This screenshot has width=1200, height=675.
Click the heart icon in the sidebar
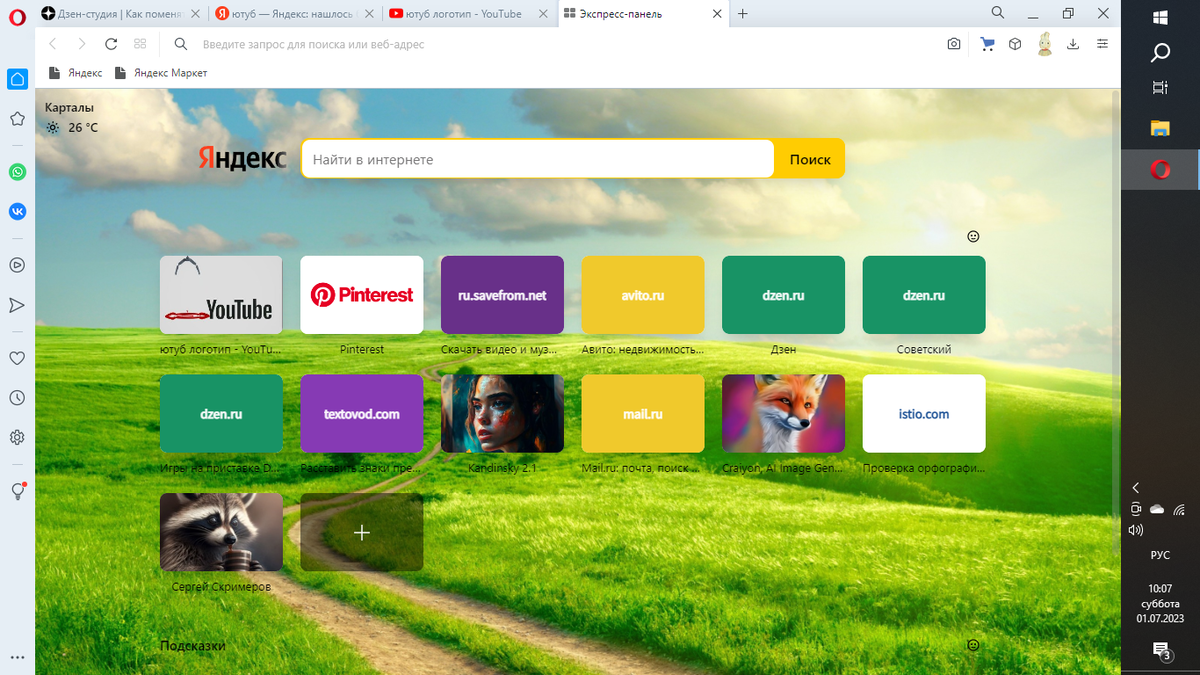pyautogui.click(x=17, y=358)
